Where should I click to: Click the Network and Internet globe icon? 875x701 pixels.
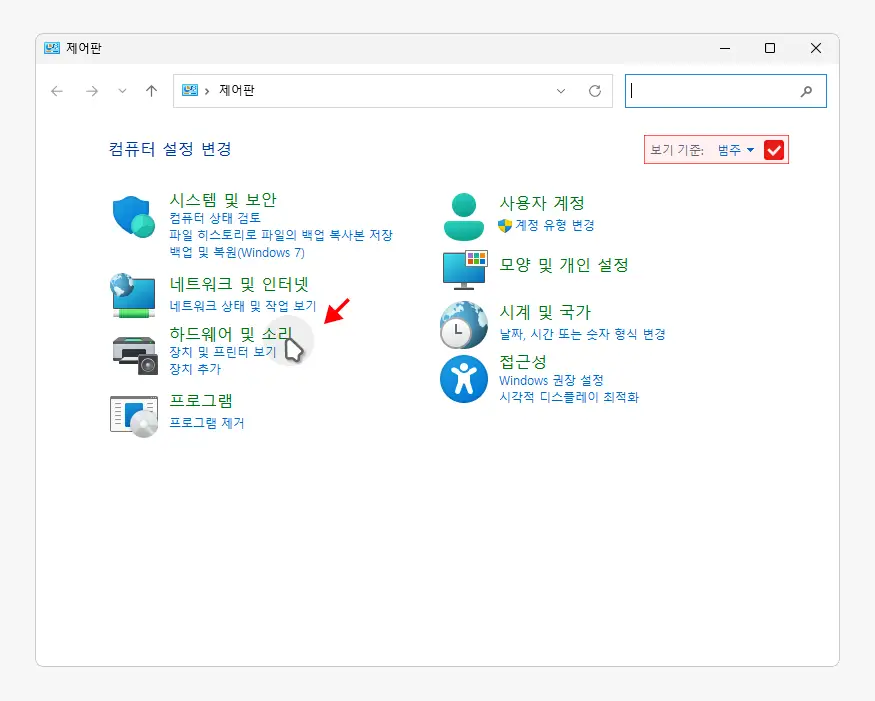pyautogui.click(x=133, y=295)
